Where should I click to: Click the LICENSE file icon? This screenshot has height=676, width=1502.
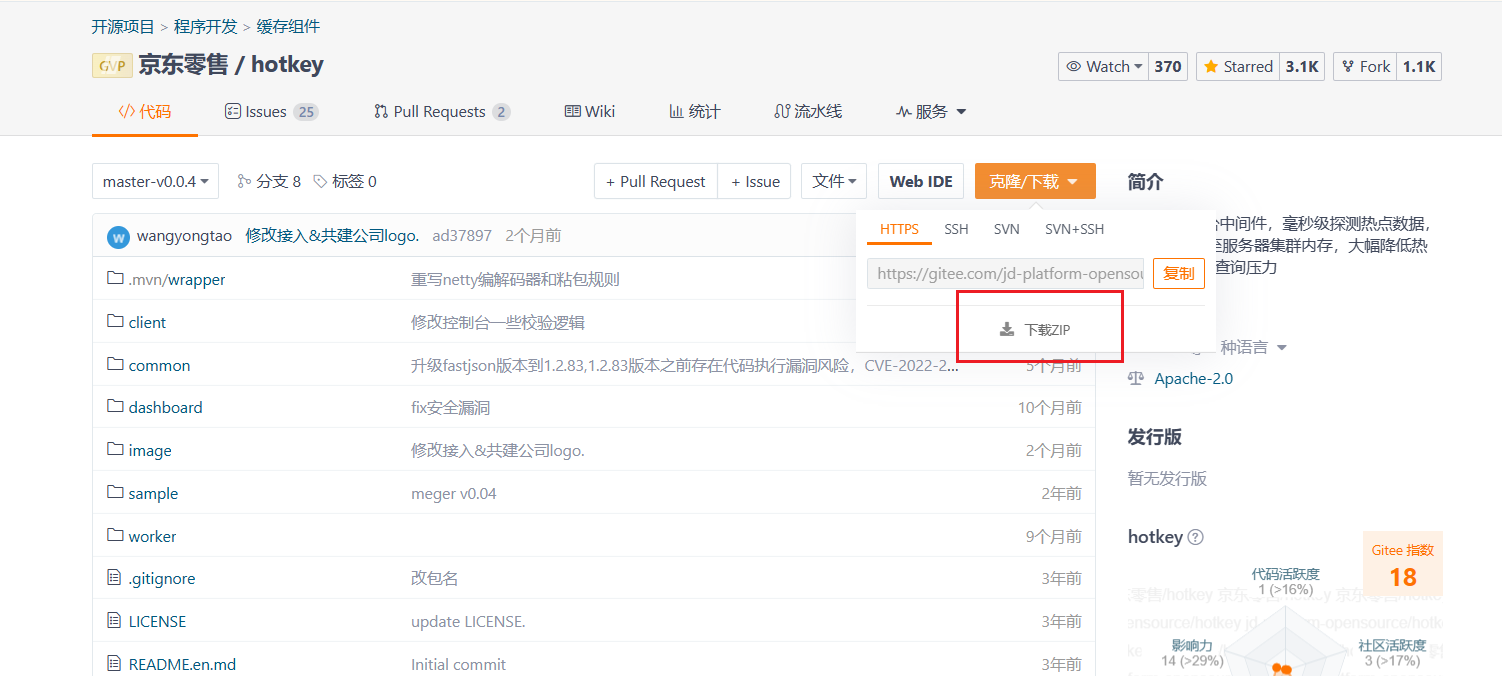[x=114, y=621]
